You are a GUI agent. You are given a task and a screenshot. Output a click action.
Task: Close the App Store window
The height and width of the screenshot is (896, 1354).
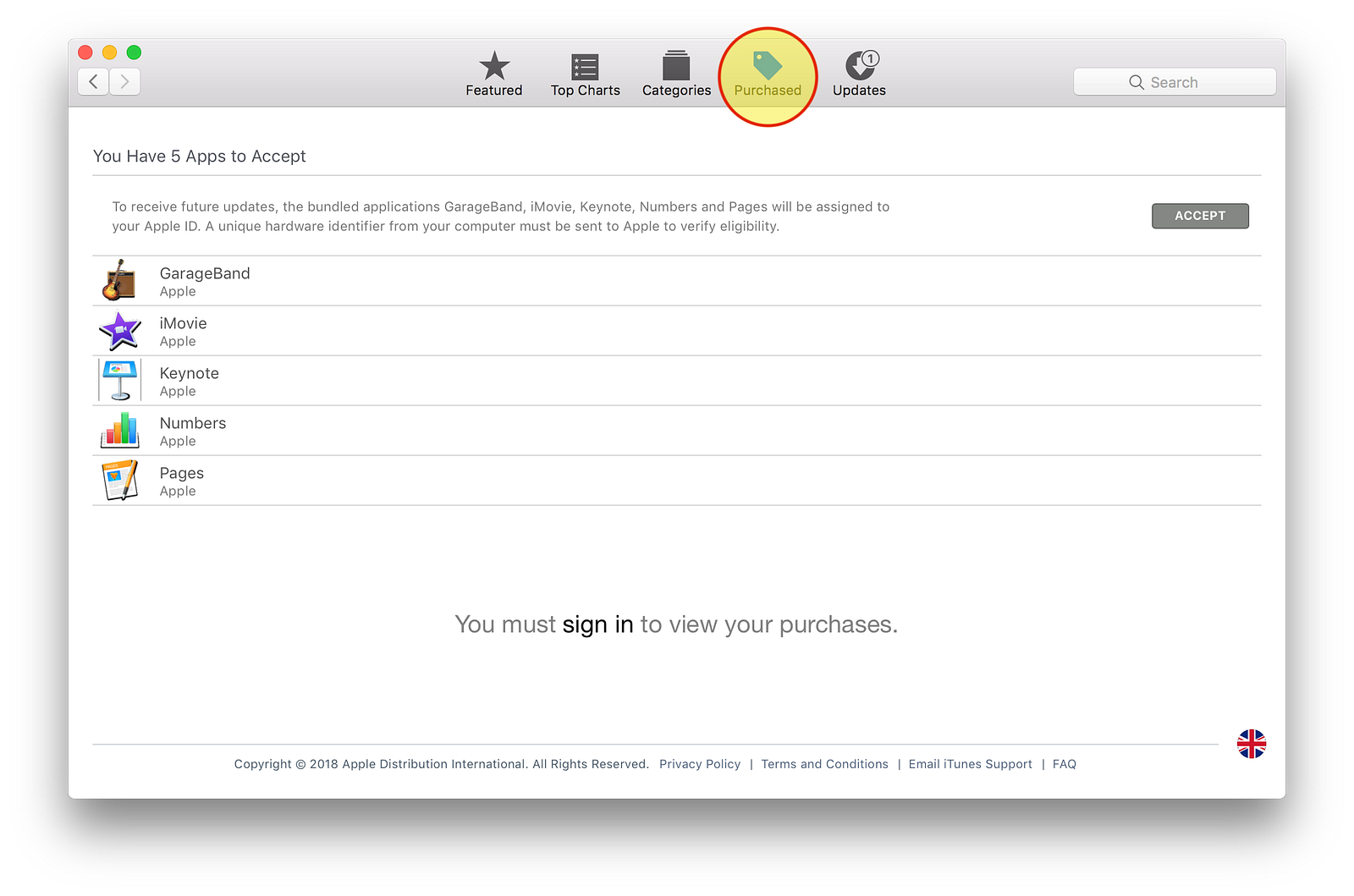pyautogui.click(x=85, y=52)
